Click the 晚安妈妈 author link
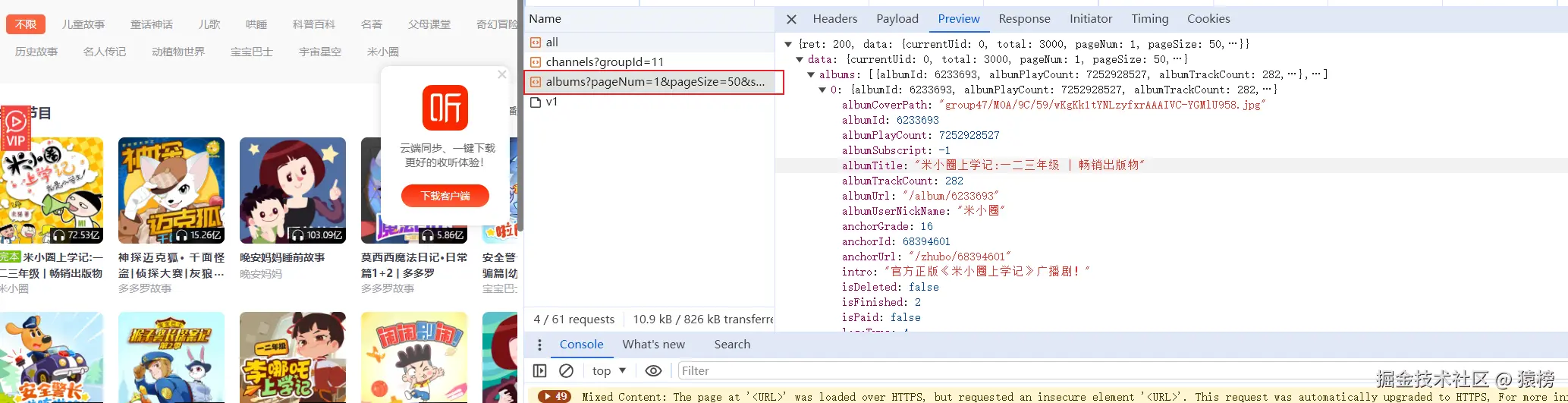The image size is (1568, 403). coord(261,274)
